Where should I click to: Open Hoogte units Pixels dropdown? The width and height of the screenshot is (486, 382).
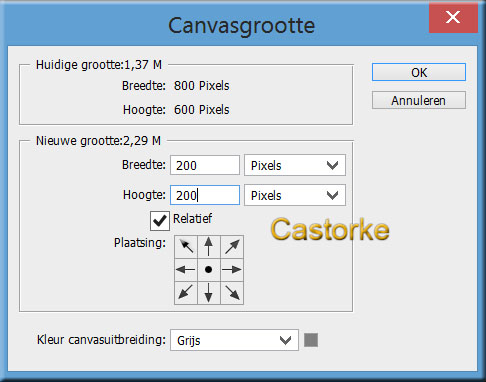tap(295, 195)
